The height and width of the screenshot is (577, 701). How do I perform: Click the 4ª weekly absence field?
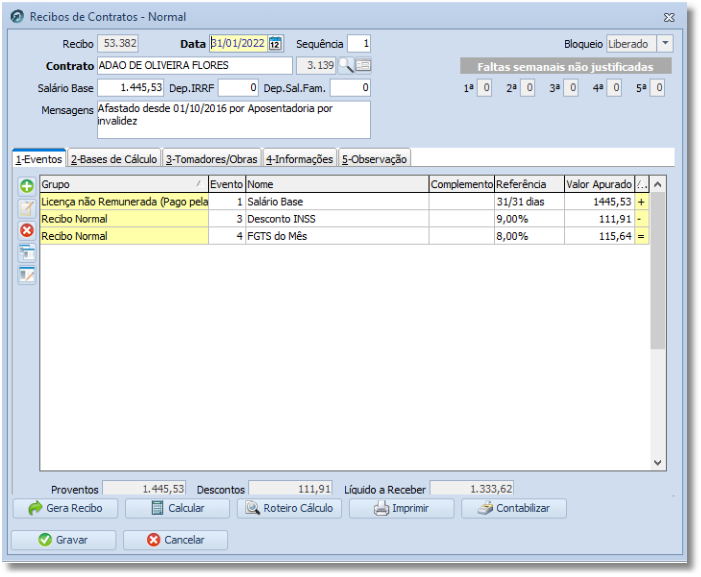point(614,88)
